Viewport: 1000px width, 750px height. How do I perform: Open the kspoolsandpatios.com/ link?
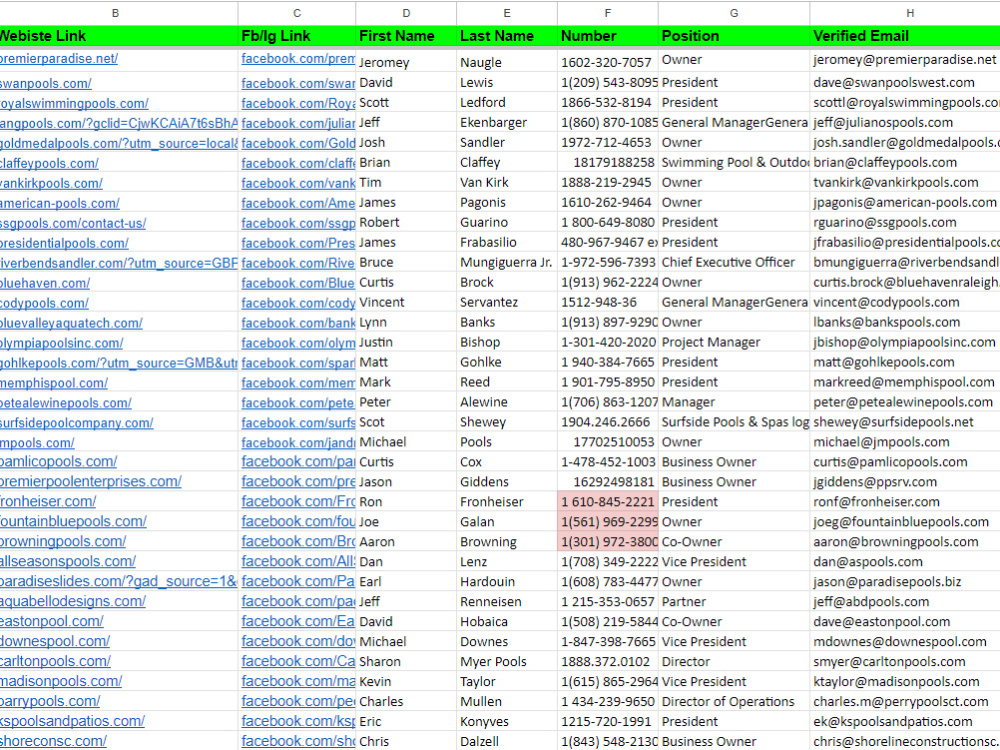coord(72,721)
